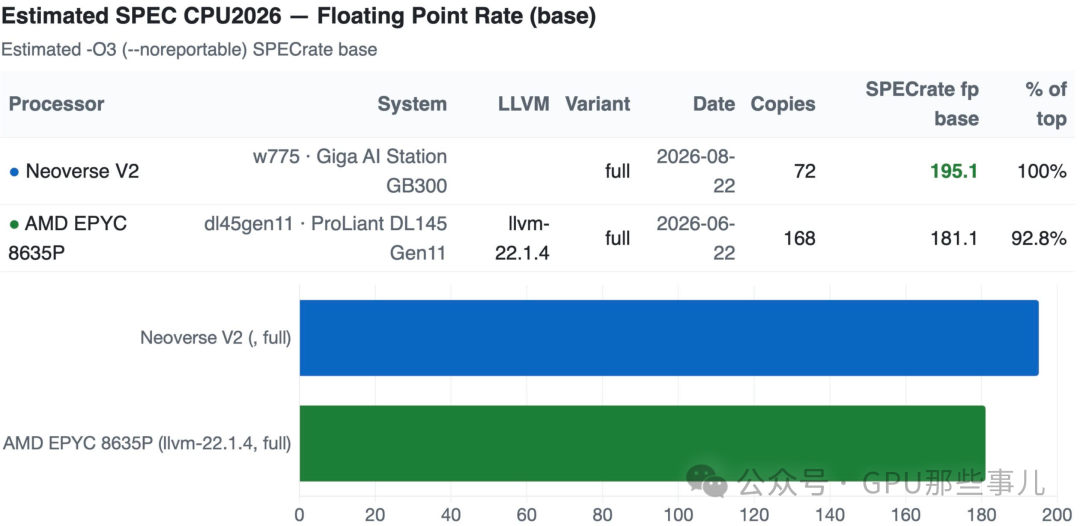Sort table by Variant column header
Image resolution: width=1080 pixels, height=526 pixels.
click(597, 104)
